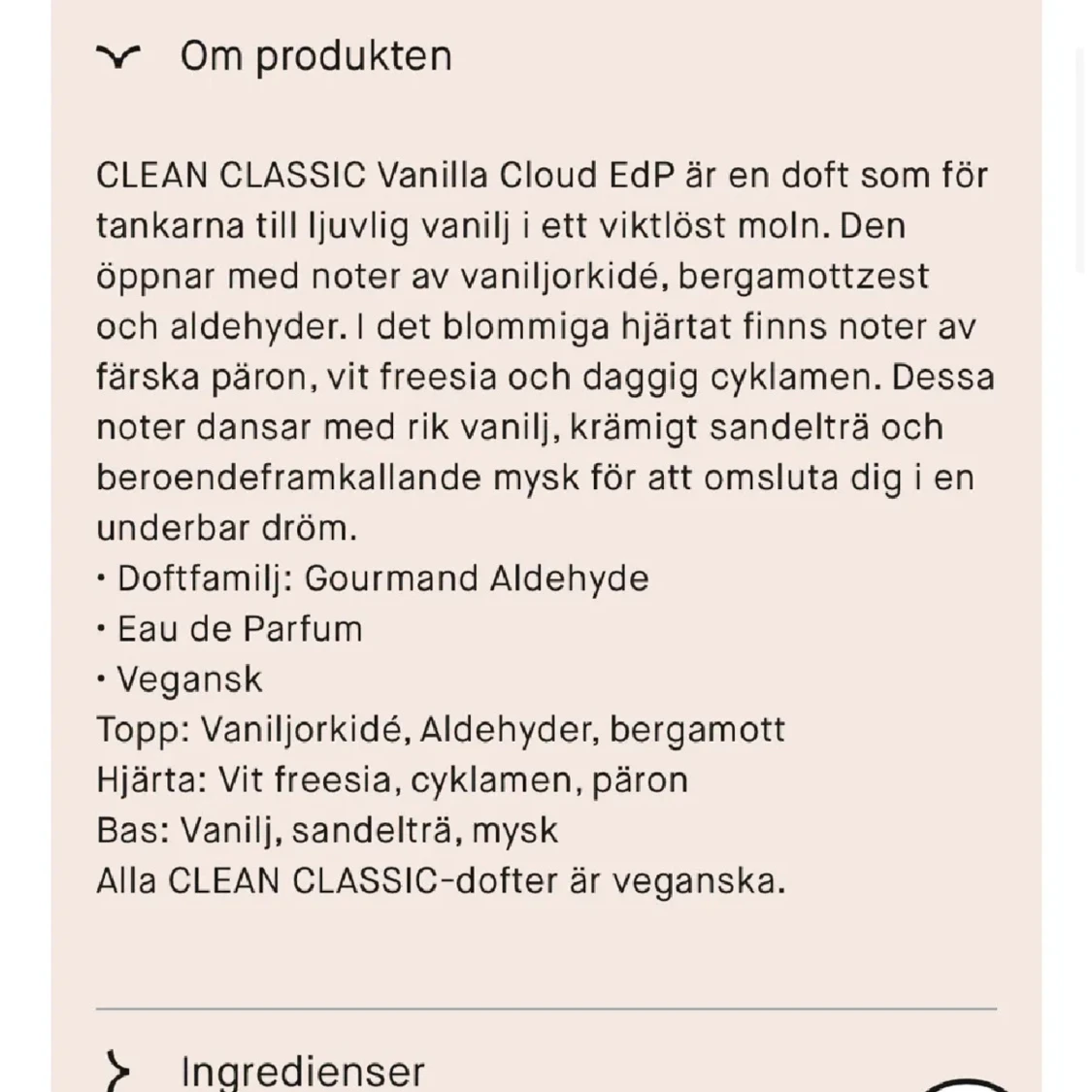This screenshot has width=1092, height=1092.
Task: Click the divider line above Ingredienser
Action: click(546, 1008)
